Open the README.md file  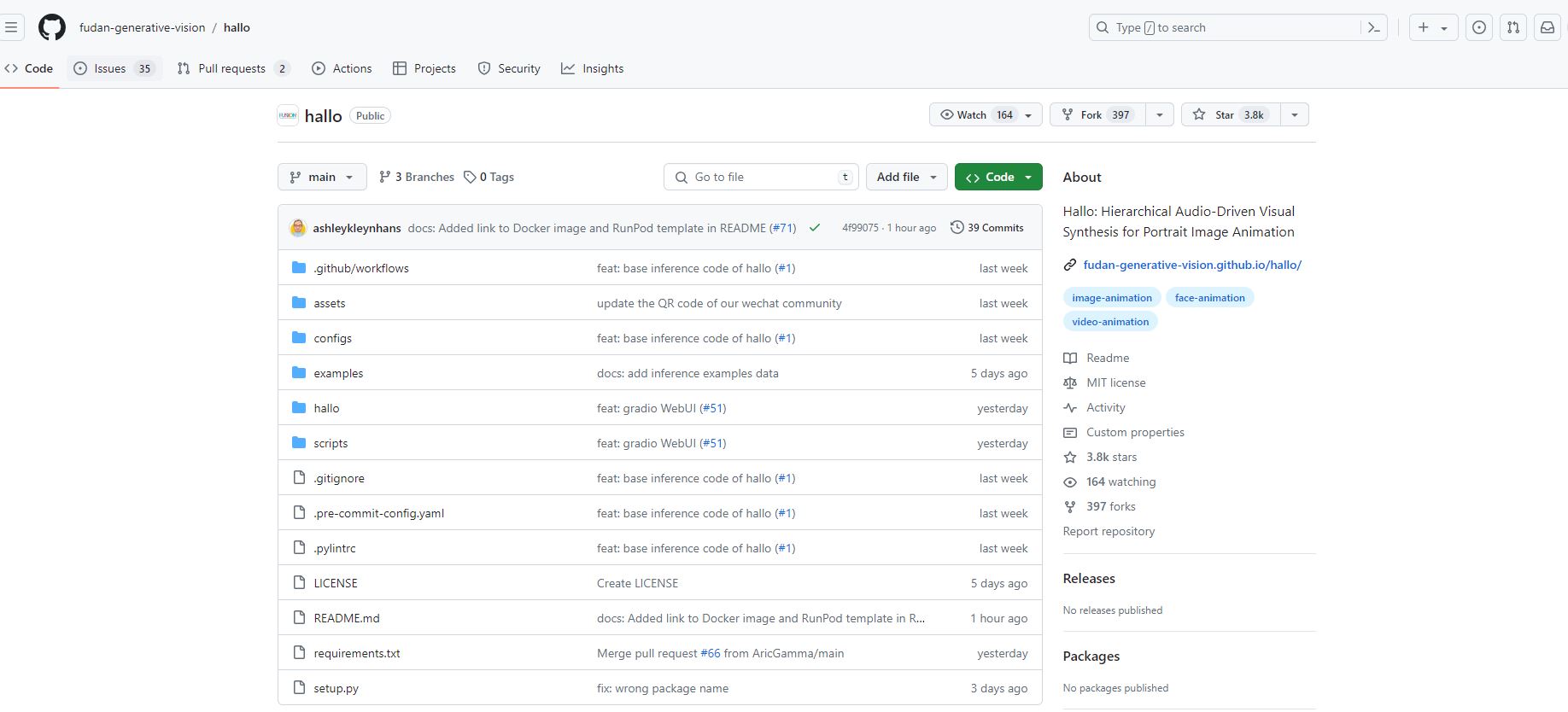347,618
